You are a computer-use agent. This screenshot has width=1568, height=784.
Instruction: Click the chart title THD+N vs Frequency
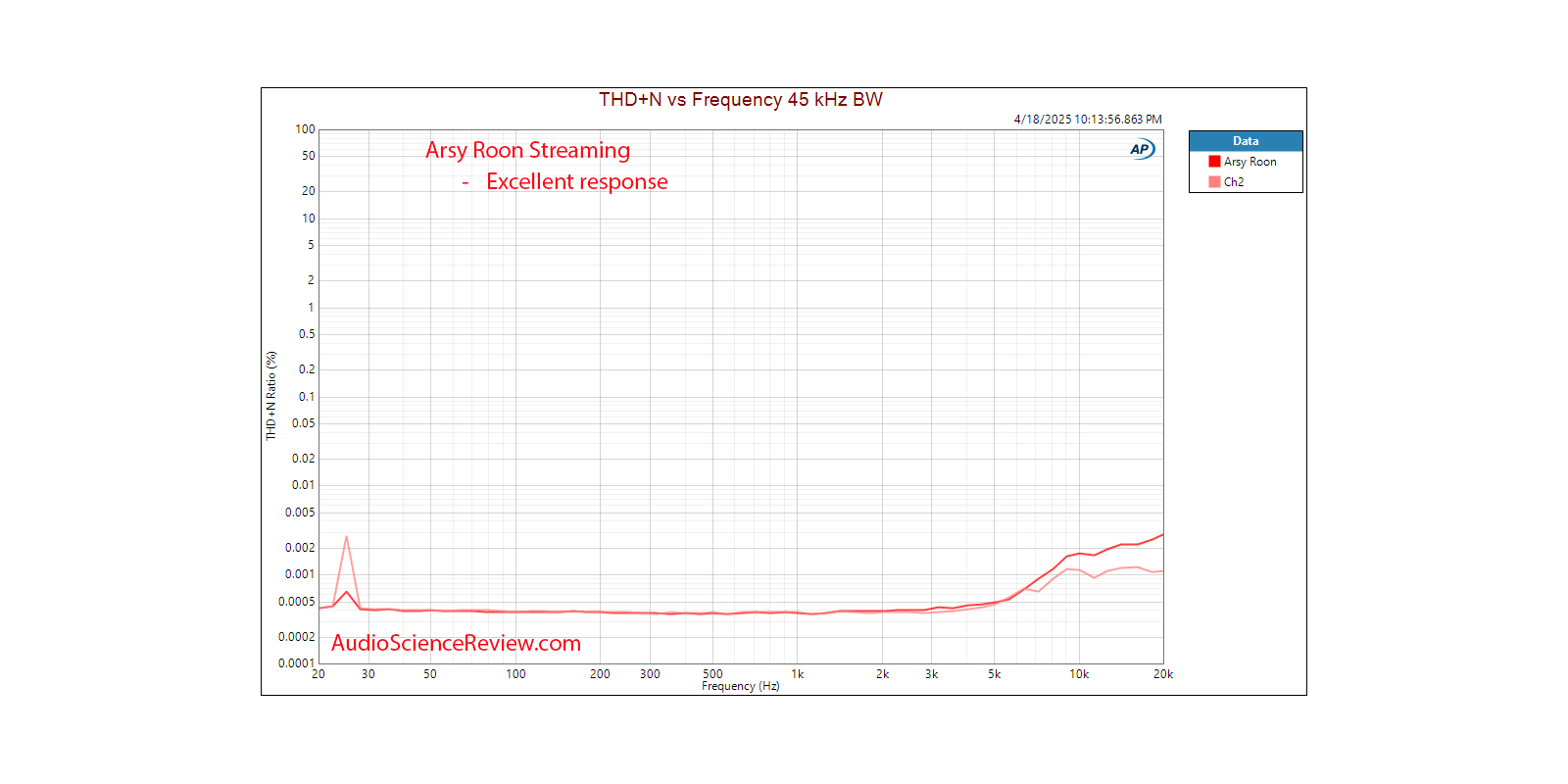[740, 100]
